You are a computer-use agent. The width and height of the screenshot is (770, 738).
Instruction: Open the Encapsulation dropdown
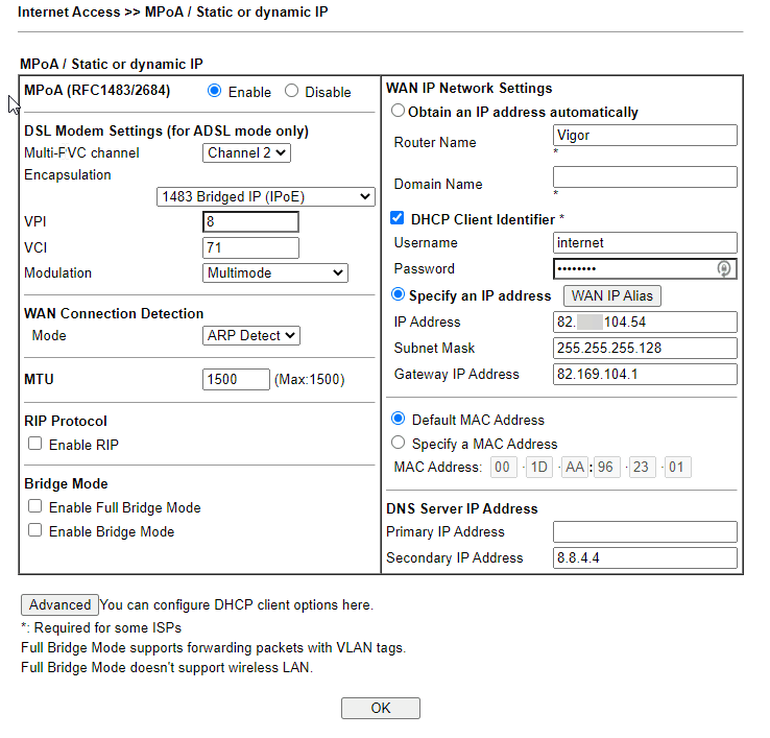[266, 197]
